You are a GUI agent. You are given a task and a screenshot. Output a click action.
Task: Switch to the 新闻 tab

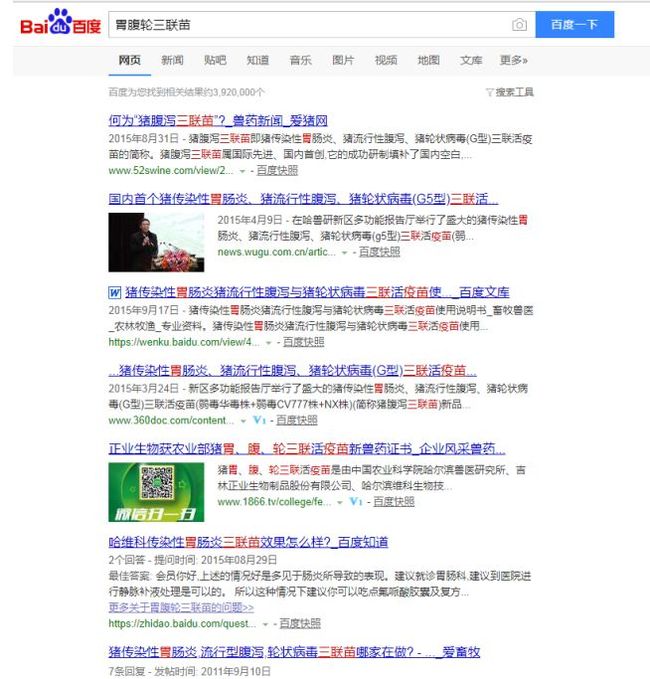point(172,60)
